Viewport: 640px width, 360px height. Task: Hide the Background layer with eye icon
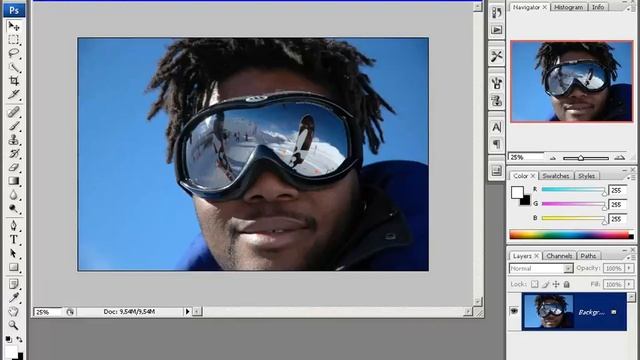pos(514,311)
